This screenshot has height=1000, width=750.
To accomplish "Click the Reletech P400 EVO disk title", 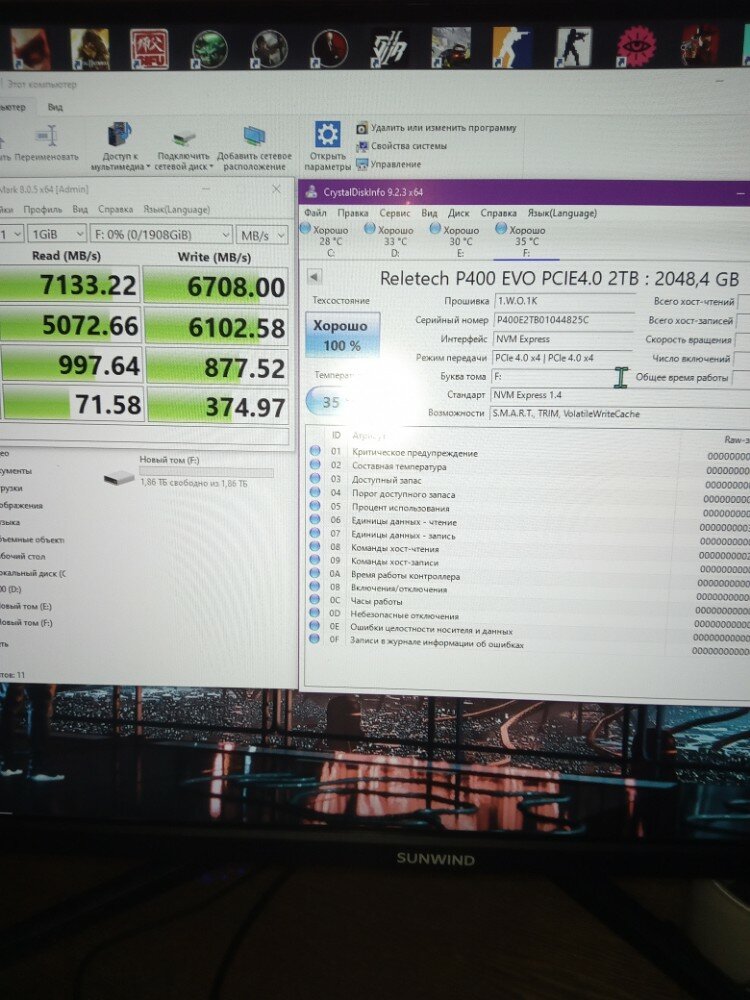I will (x=559, y=279).
